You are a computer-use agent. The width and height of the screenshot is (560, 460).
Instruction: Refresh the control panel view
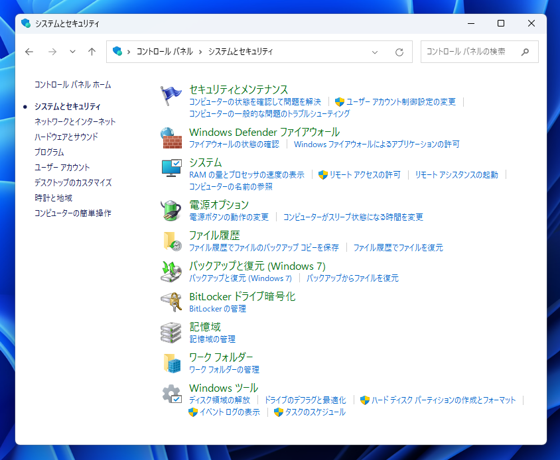pos(399,52)
